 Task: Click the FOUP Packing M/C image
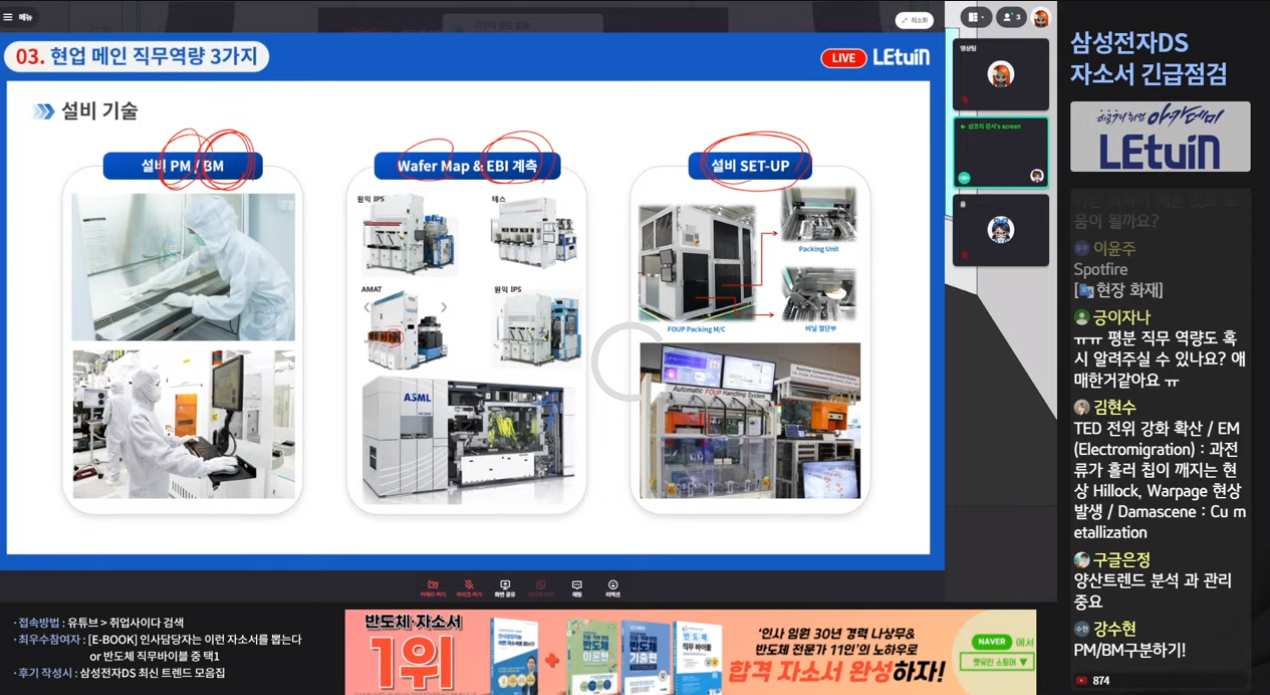coord(697,262)
